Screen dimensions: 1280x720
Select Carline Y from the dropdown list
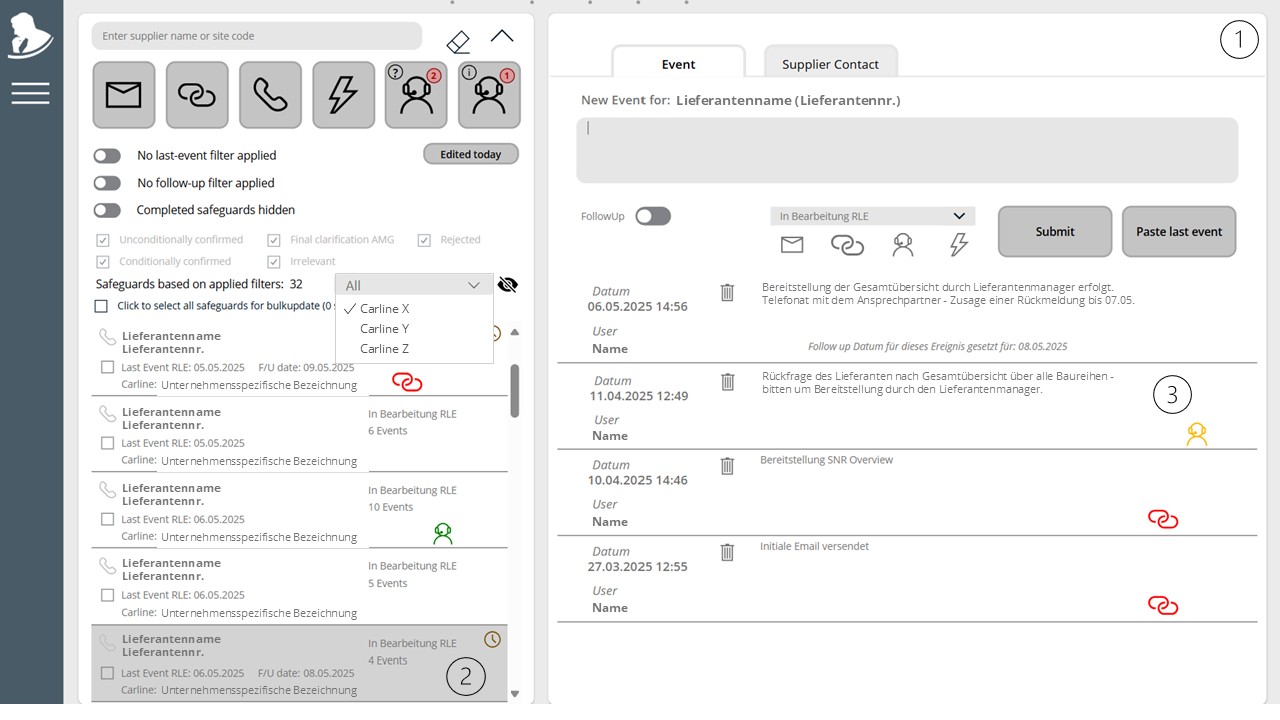click(385, 329)
